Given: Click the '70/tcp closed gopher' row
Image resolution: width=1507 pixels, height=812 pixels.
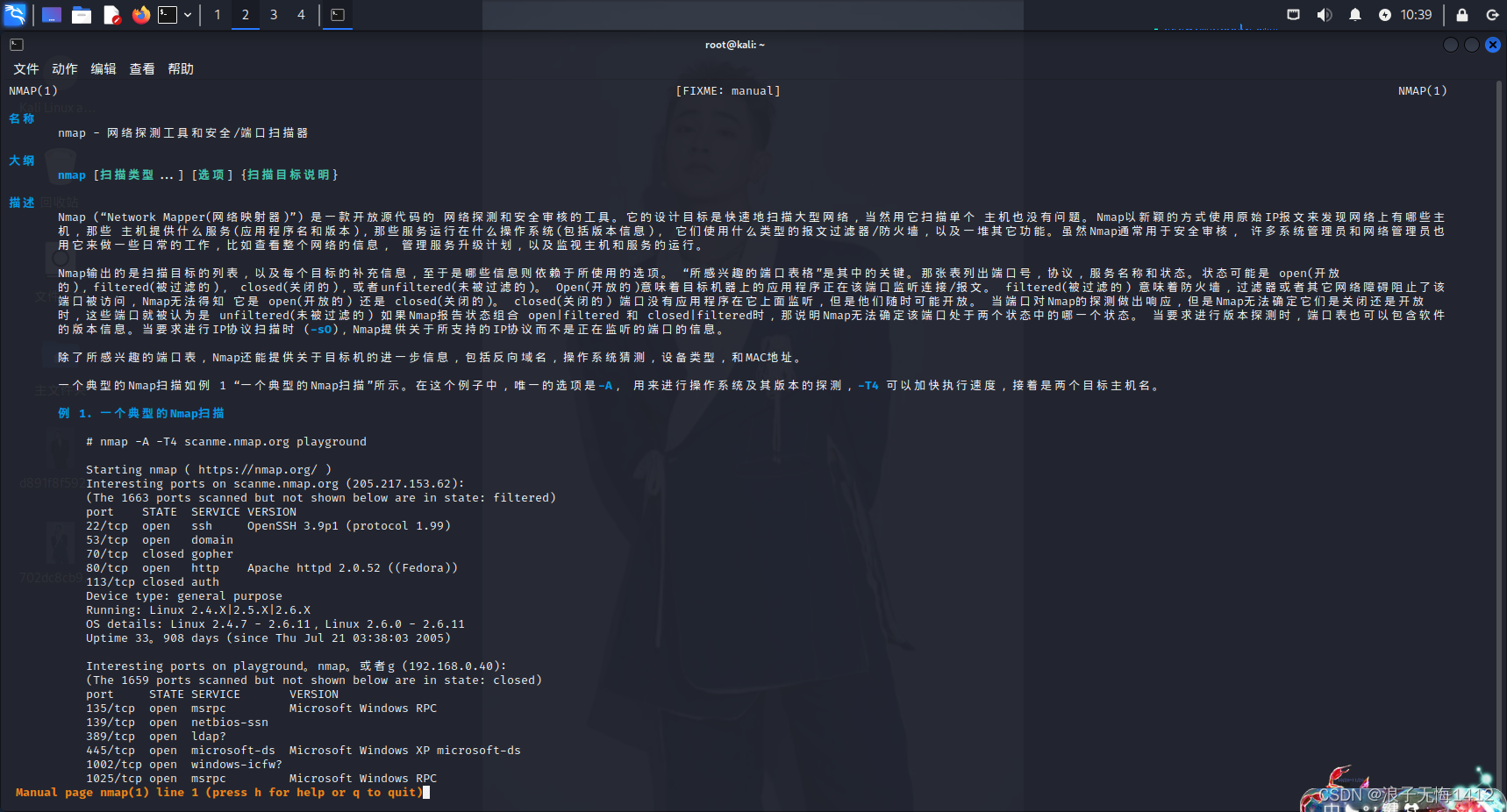Looking at the screenshot, I should pyautogui.click(x=160, y=553).
